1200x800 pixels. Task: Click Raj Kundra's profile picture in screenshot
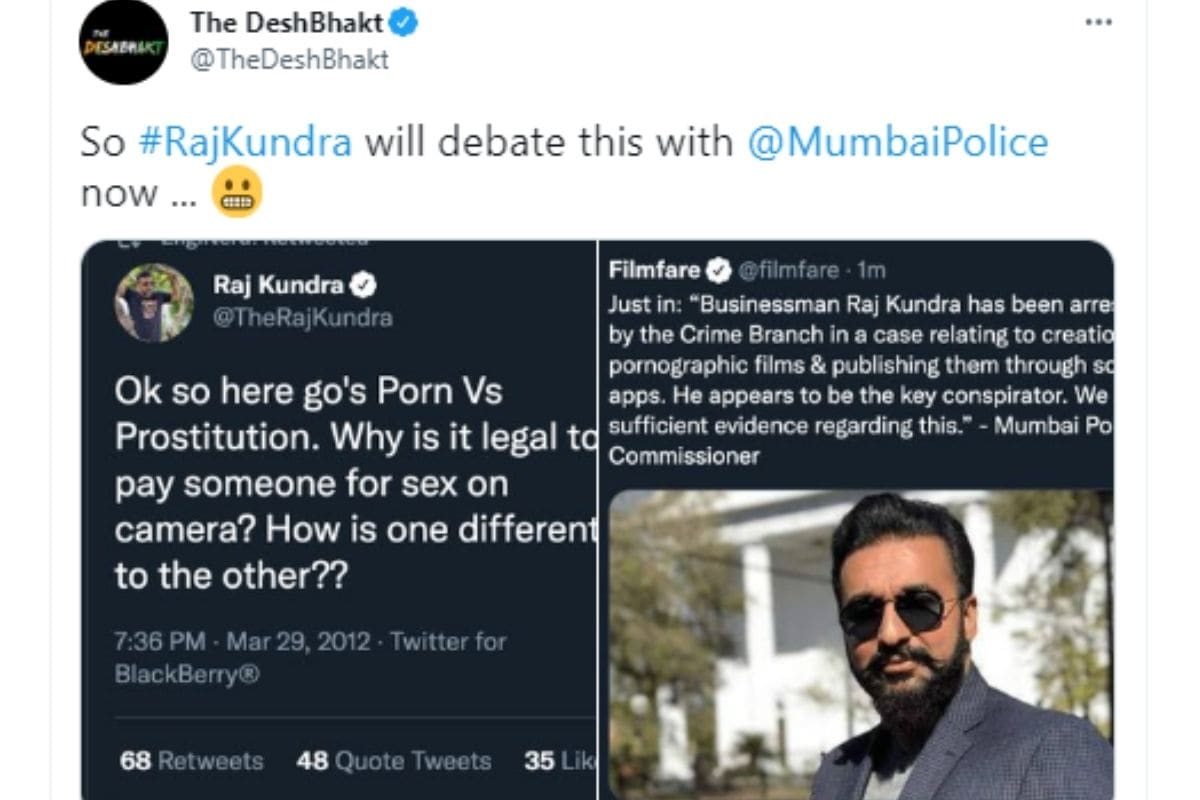point(154,303)
